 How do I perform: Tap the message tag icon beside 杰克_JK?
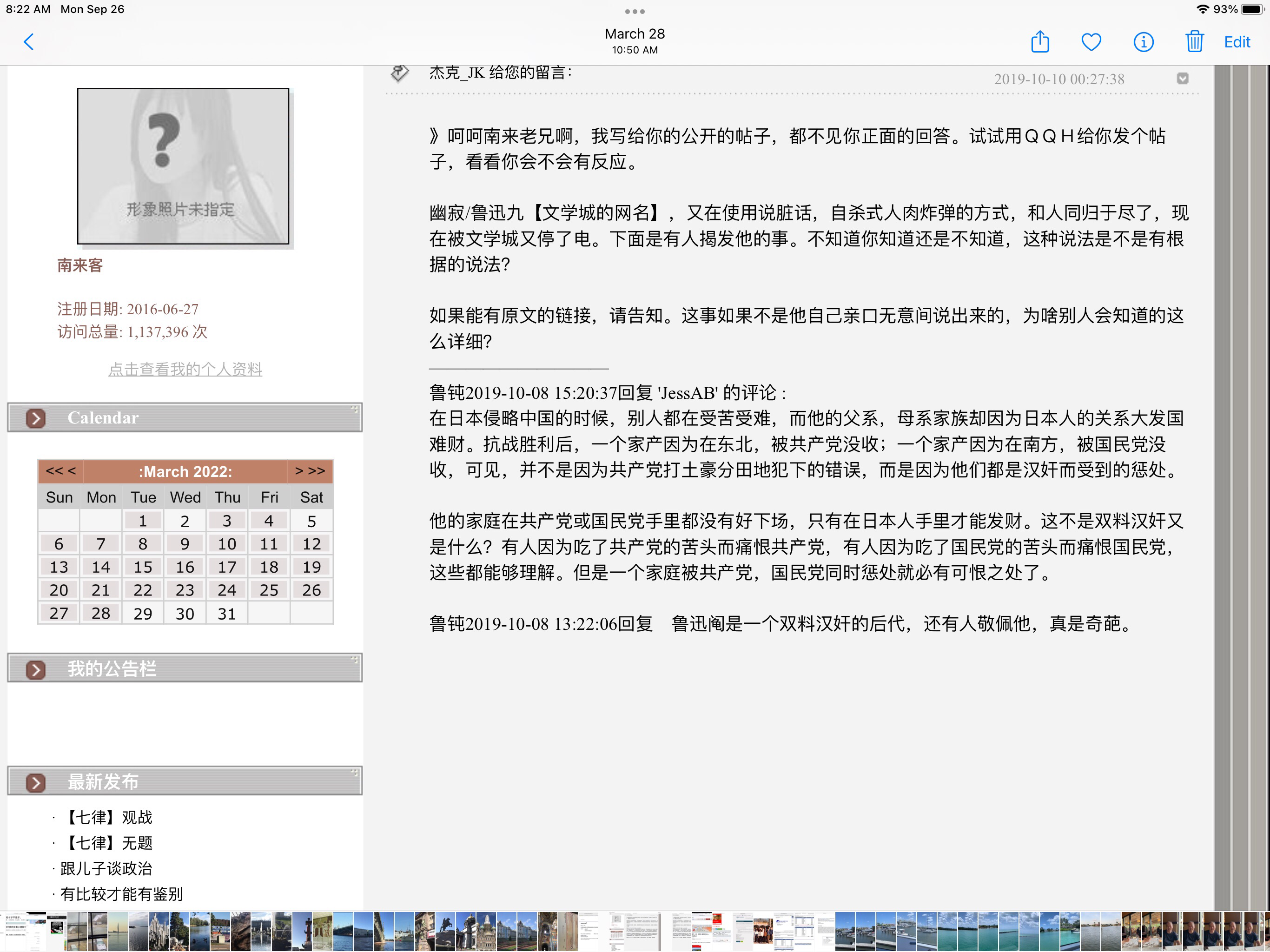pyautogui.click(x=400, y=73)
